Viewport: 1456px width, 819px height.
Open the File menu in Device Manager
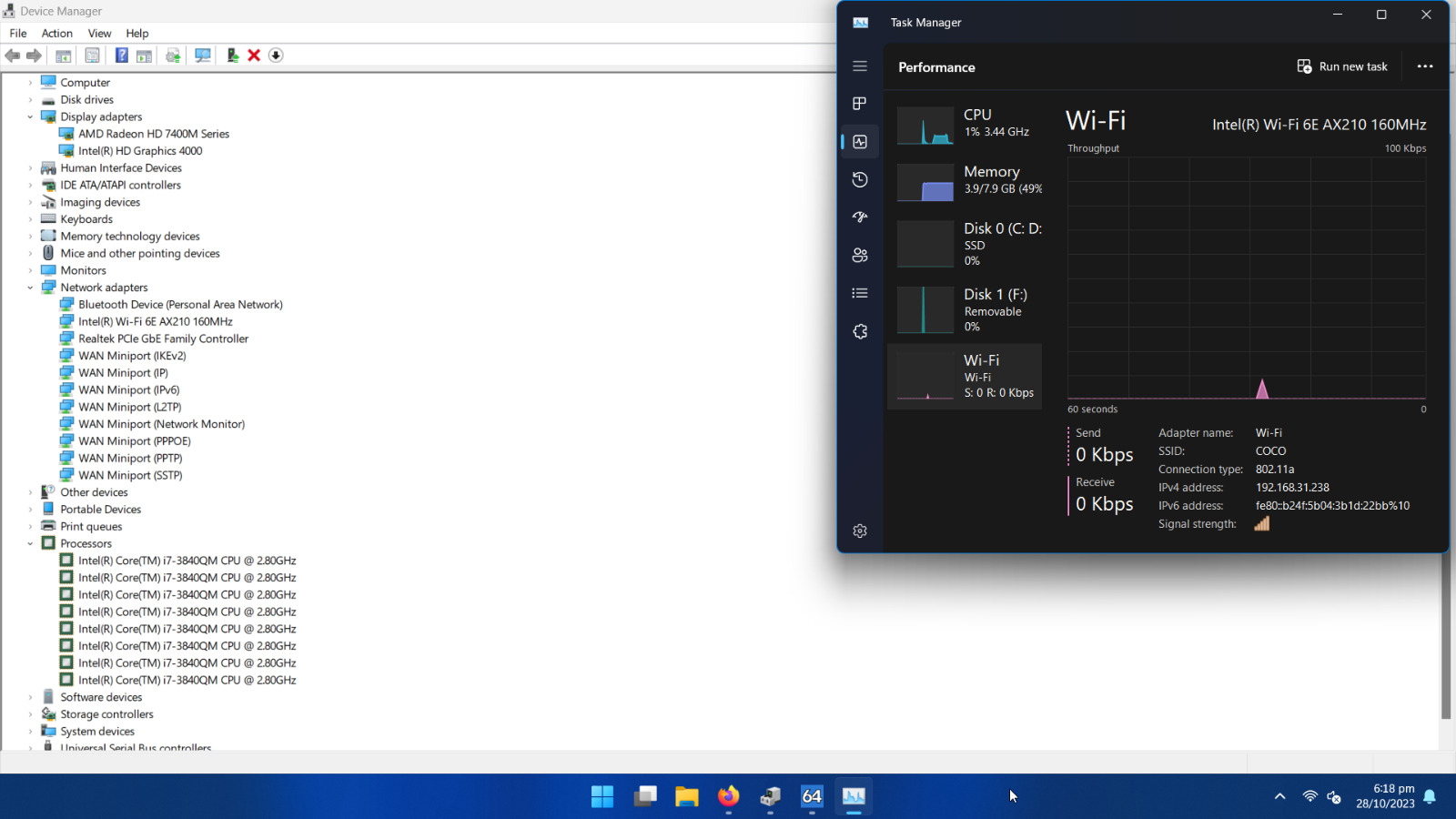pyautogui.click(x=18, y=34)
